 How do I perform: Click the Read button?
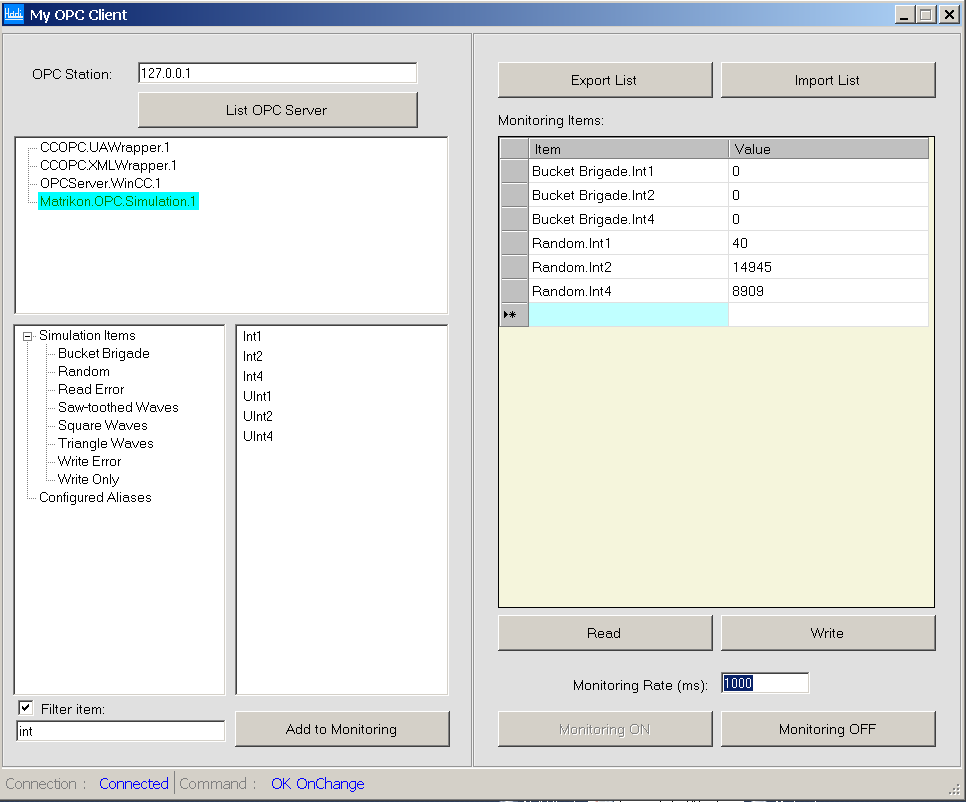point(605,632)
